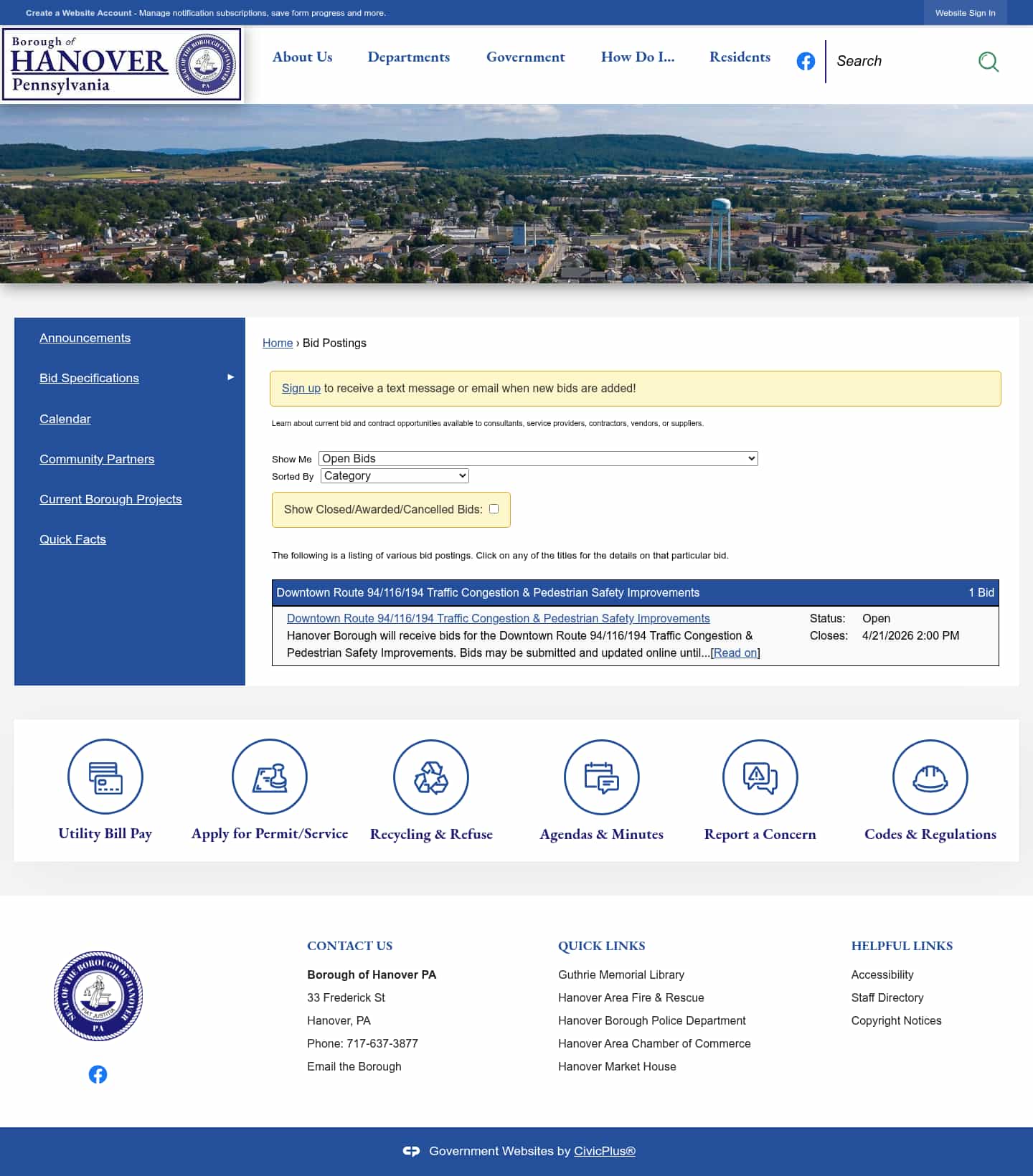Open the Agendas & Minutes icon
The width and height of the screenshot is (1033, 1176).
(602, 777)
